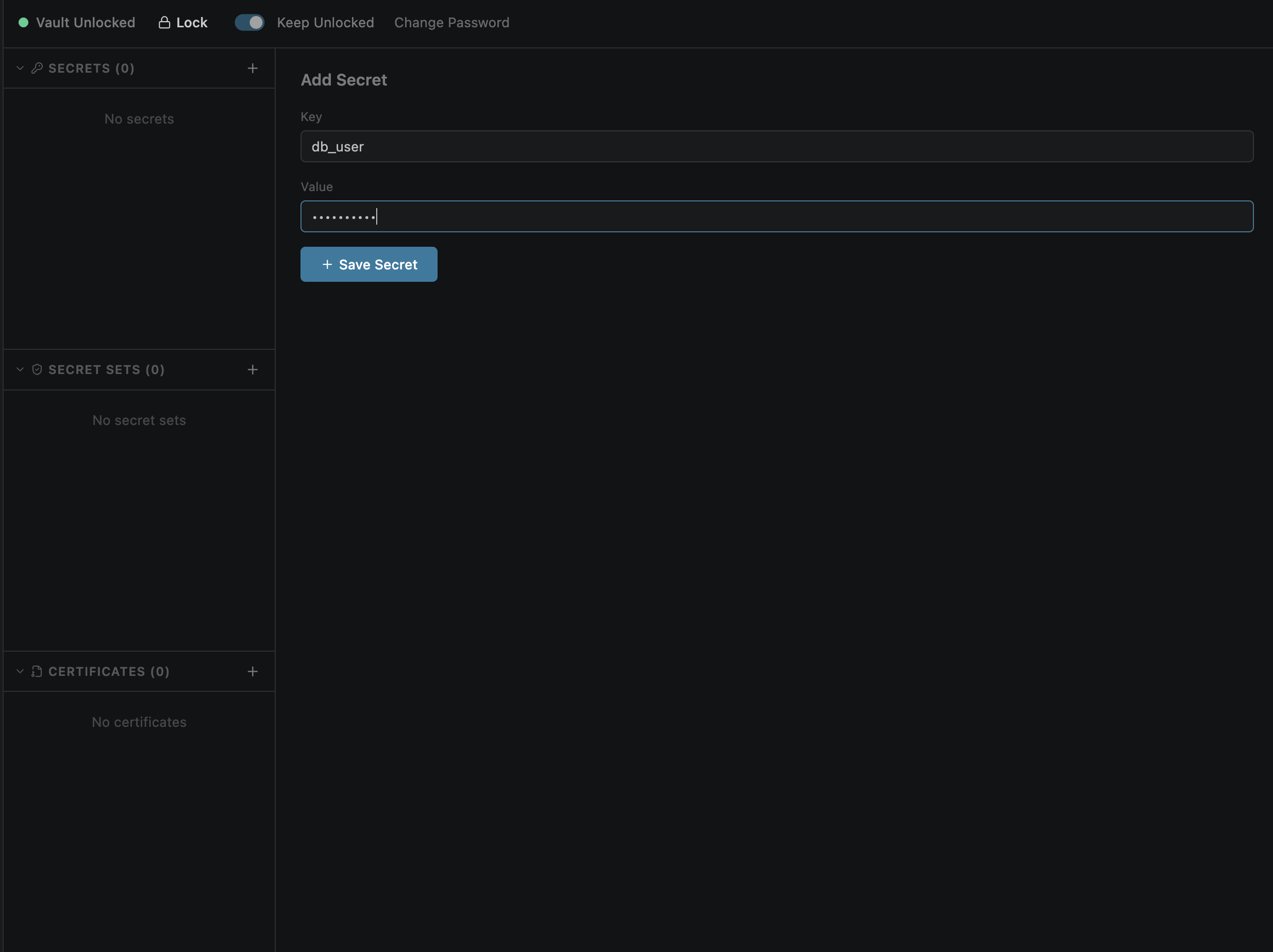Screen dimensions: 1273x952
Task: Add a new secret set with plus icon
Action: [x=252, y=369]
